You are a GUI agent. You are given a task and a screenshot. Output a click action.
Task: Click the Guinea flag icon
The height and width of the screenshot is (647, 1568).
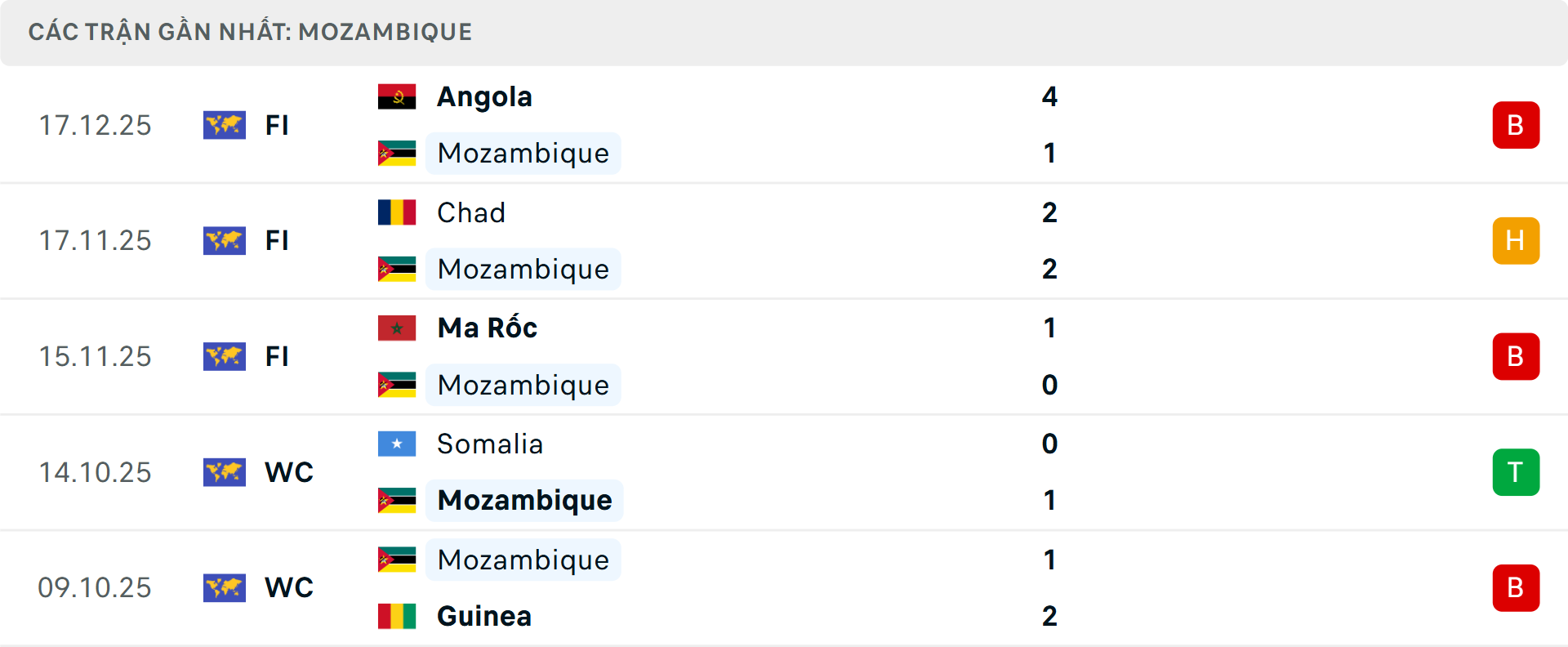coord(397,616)
